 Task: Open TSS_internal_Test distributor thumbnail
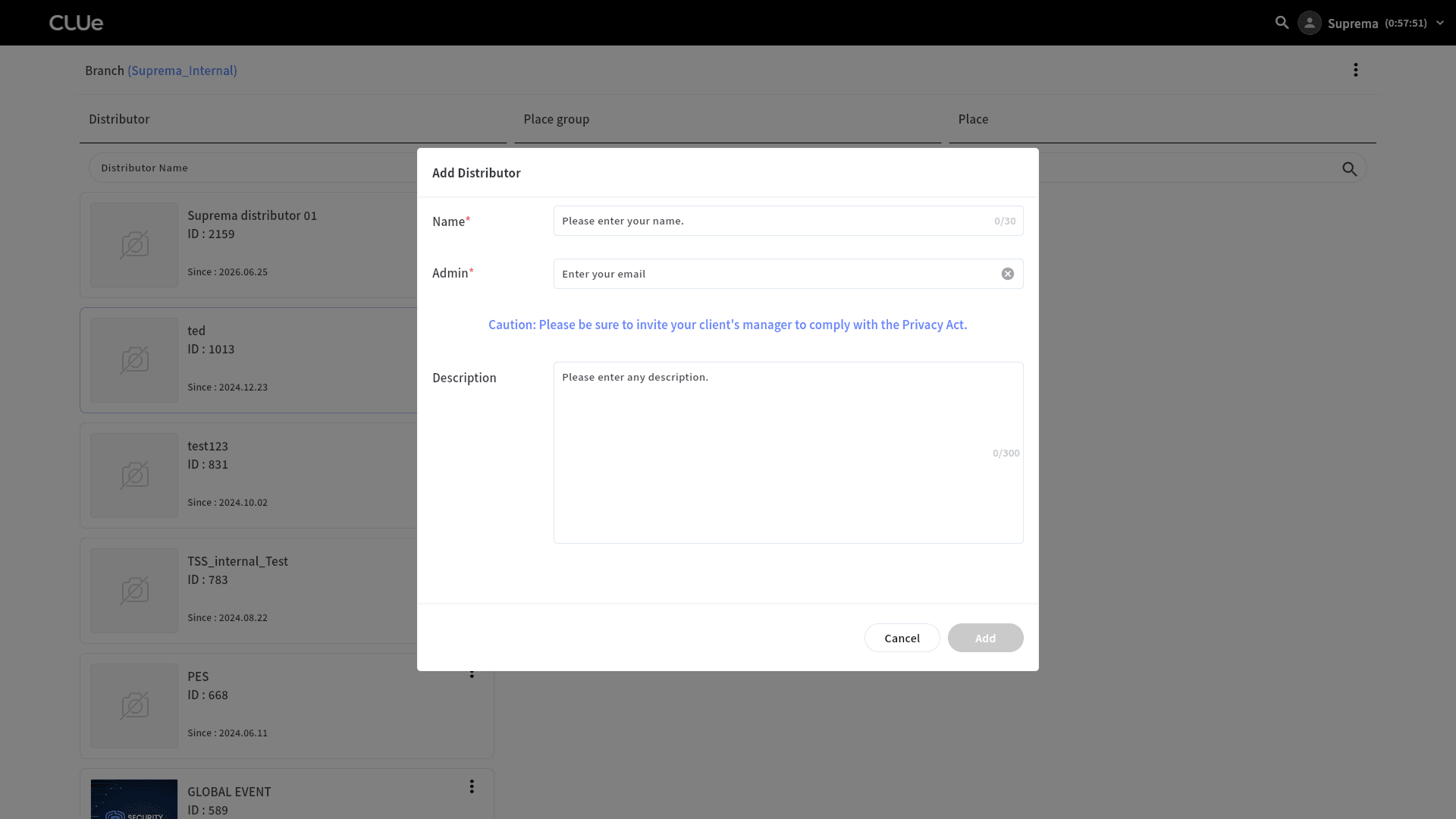pos(134,591)
